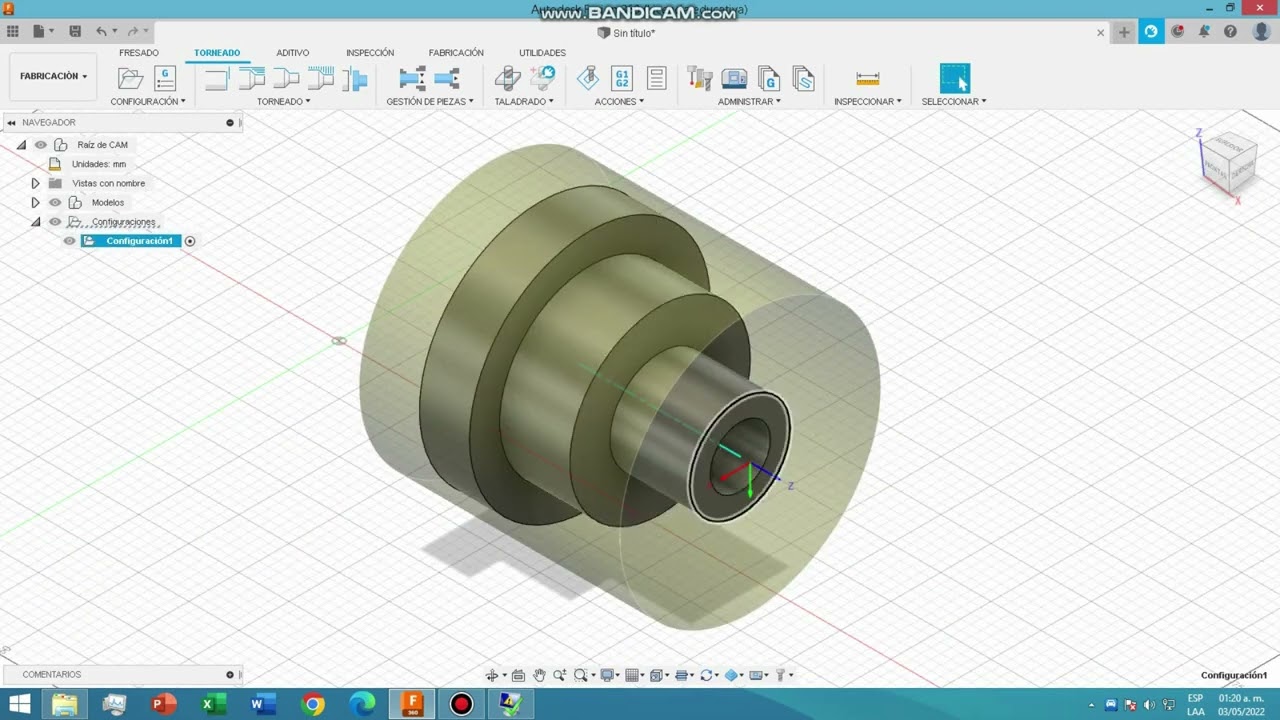Click the hole recognition icon in Taladrado
This screenshot has width=1280, height=720.
coord(543,78)
